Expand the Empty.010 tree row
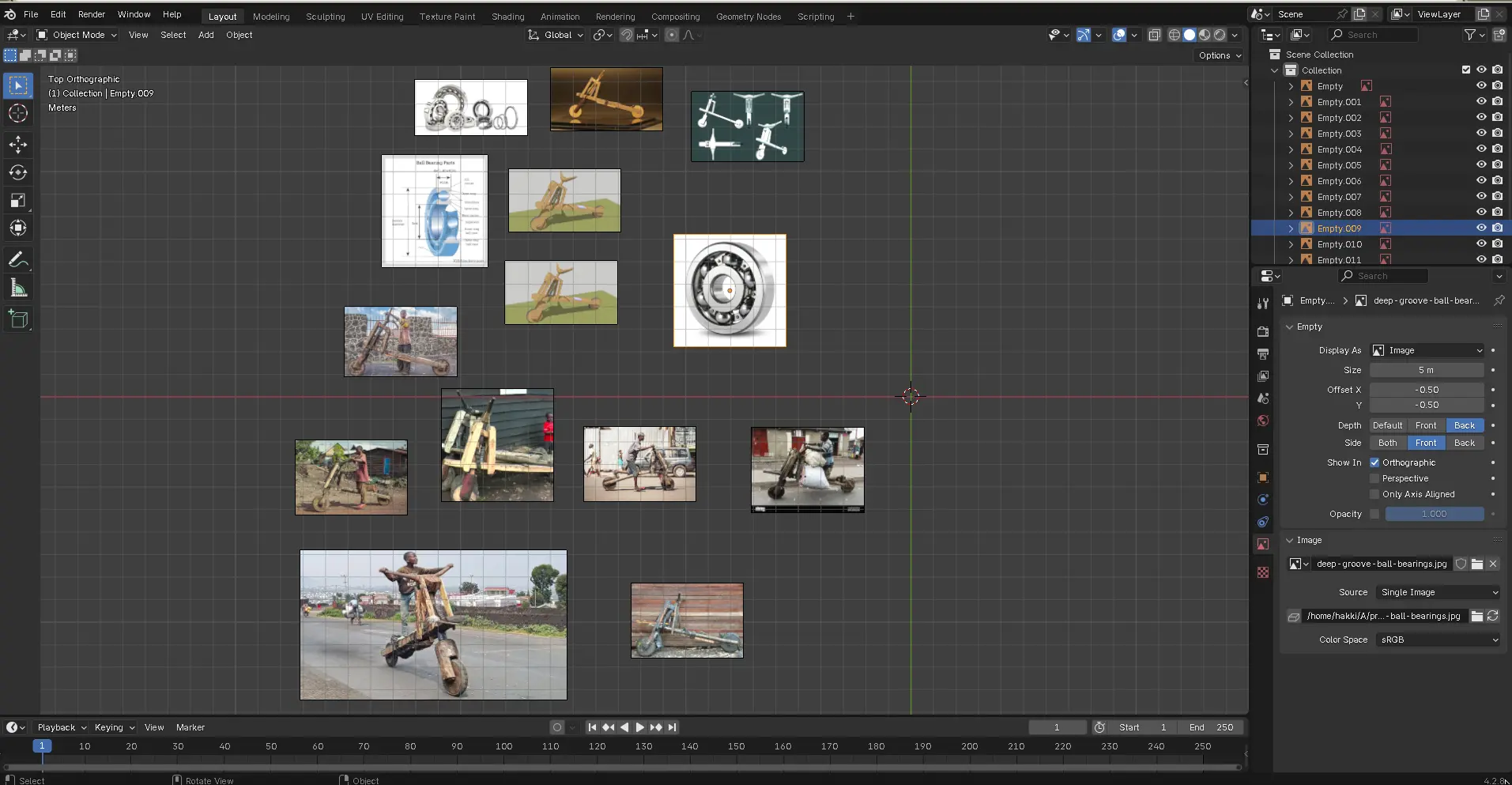 tap(1291, 244)
